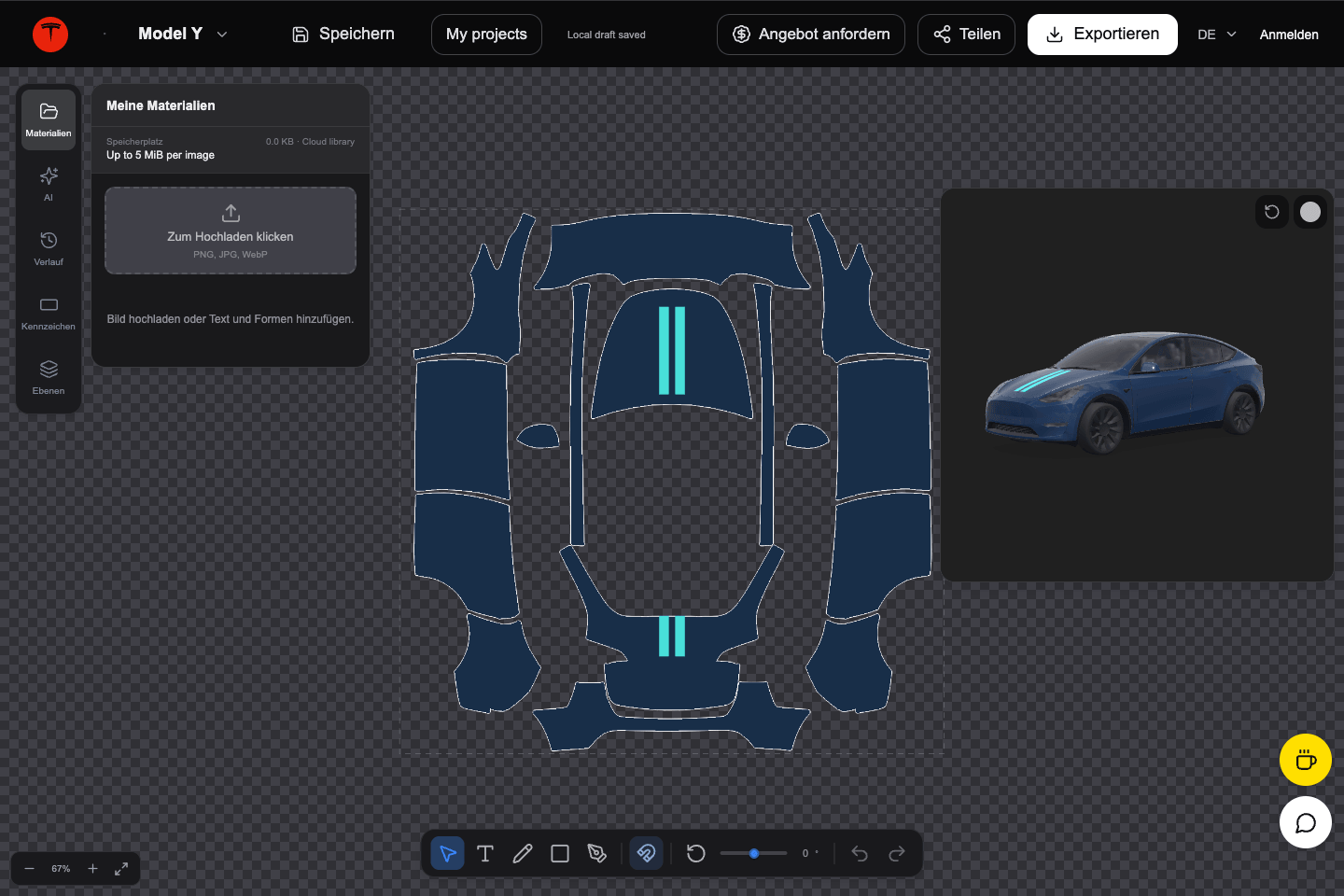The height and width of the screenshot is (896, 1344).
Task: Select the Pencil drawing tool
Action: click(x=523, y=853)
